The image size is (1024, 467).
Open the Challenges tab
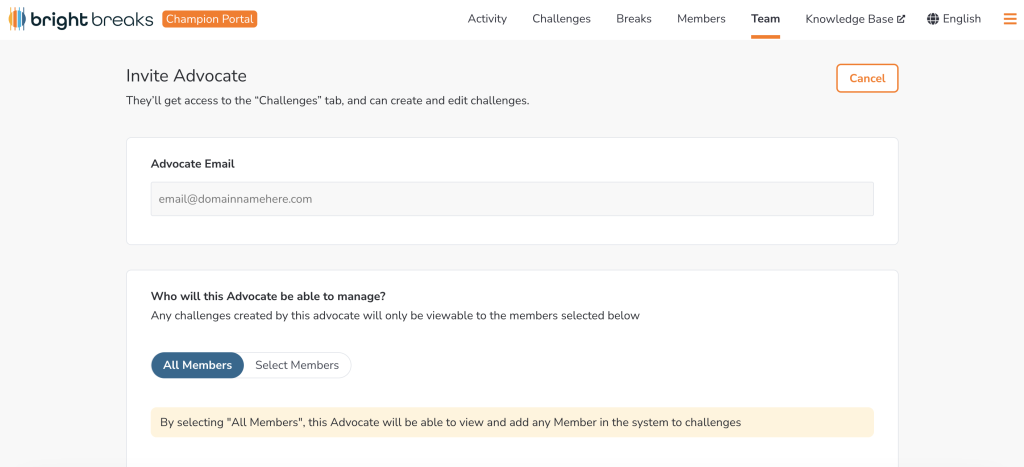click(561, 19)
